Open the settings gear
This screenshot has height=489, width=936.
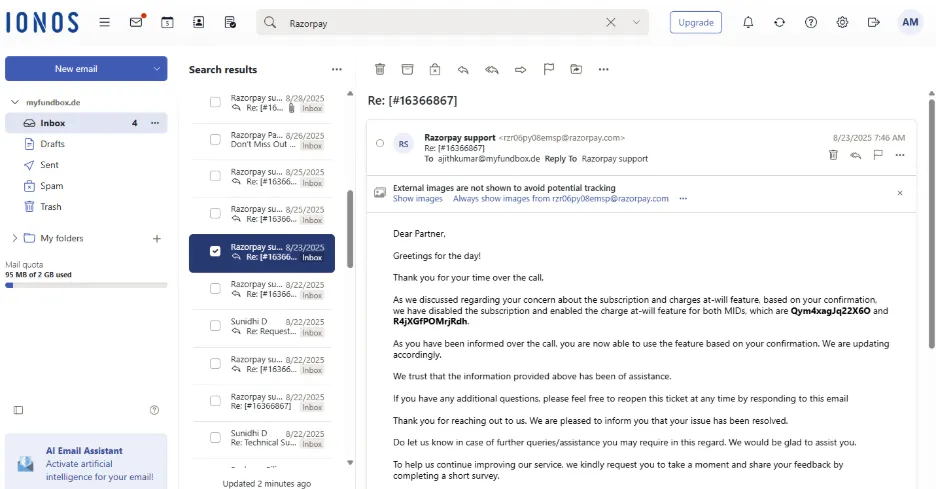842,23
